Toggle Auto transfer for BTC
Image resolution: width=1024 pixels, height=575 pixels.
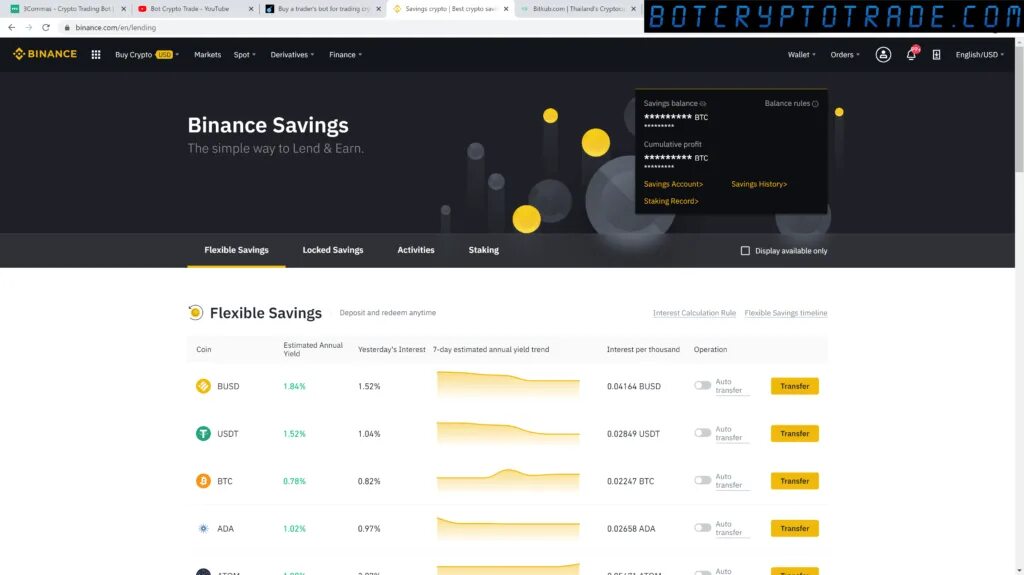[703, 480]
